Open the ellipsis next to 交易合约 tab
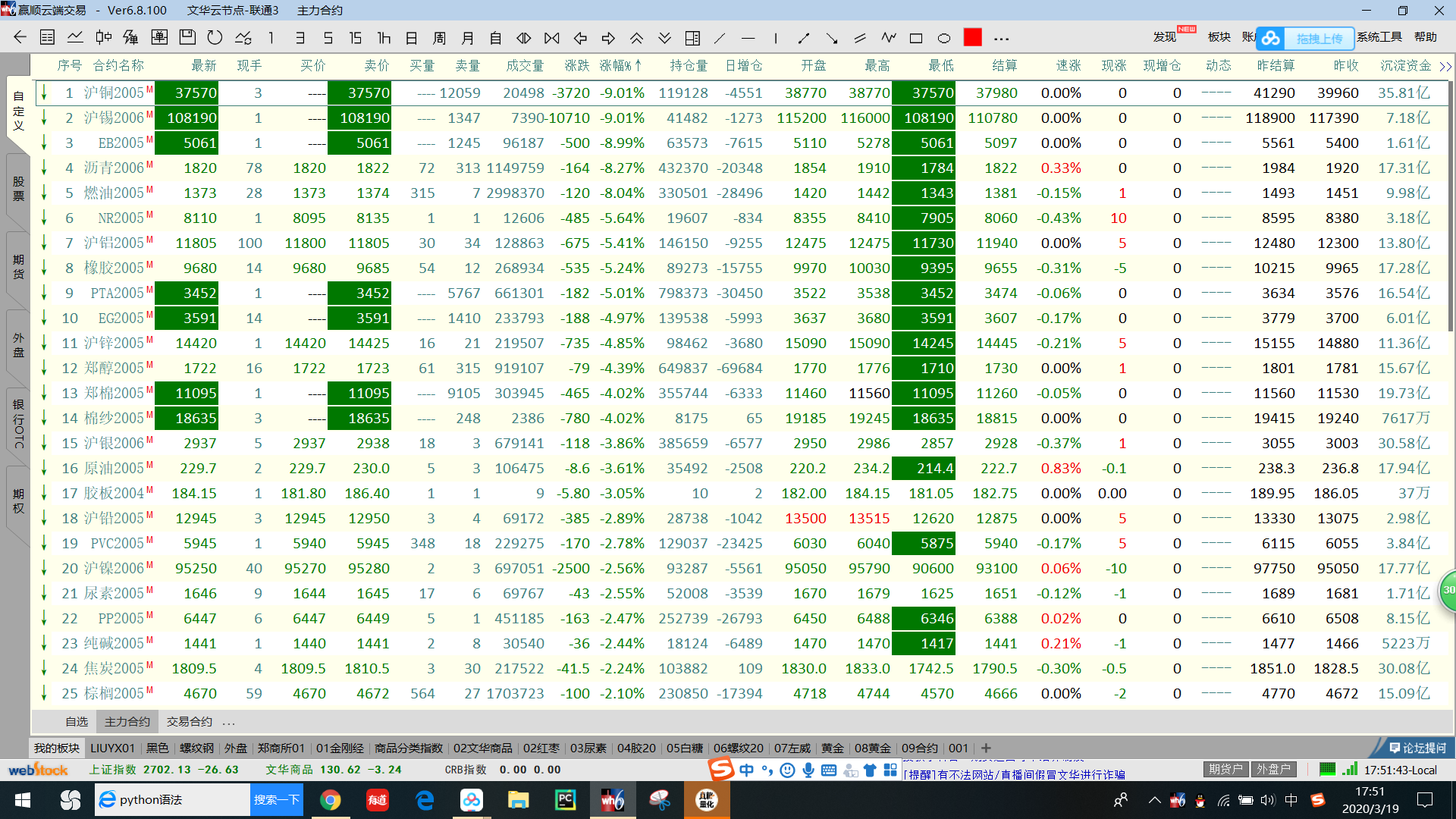Image resolution: width=1456 pixels, height=819 pixels. tap(229, 722)
